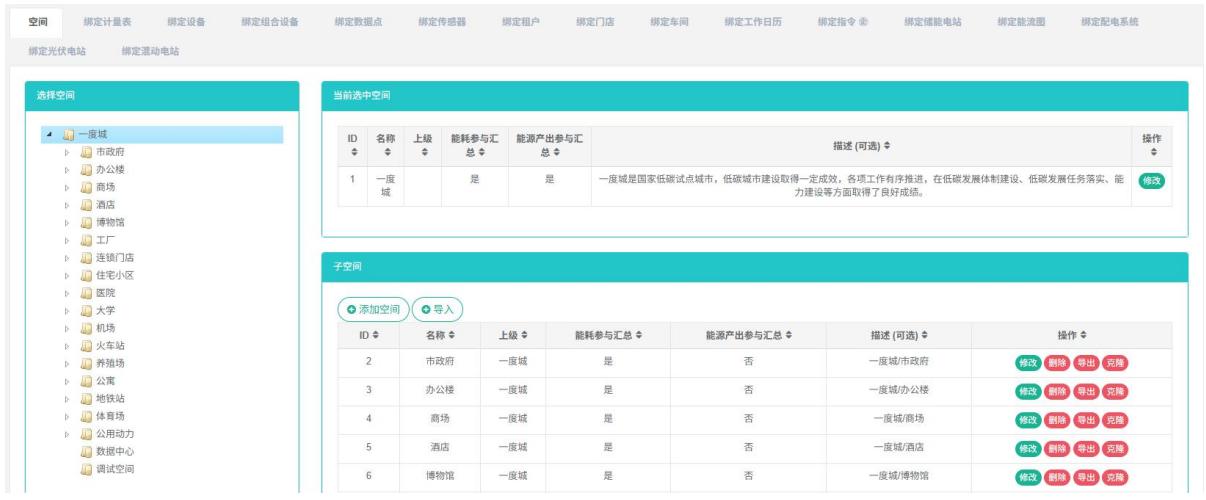Select 机场 in the space tree
The height and width of the screenshot is (500, 1206).
(x=105, y=328)
